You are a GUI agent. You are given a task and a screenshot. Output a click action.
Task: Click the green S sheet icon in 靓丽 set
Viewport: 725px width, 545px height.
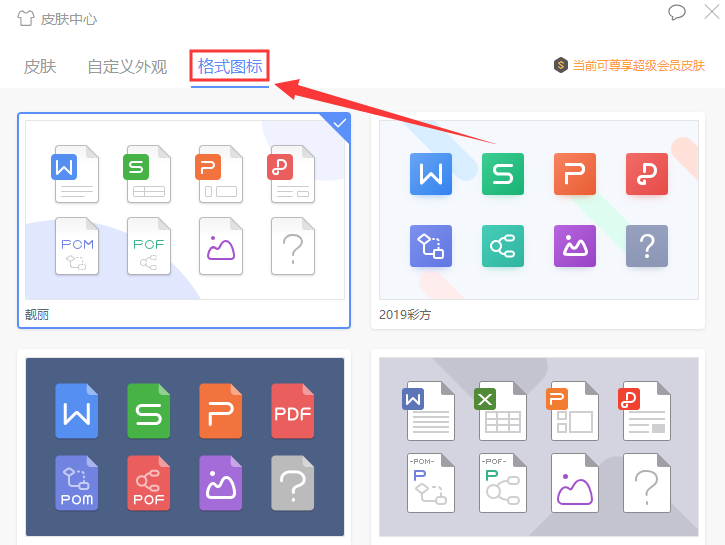147,174
